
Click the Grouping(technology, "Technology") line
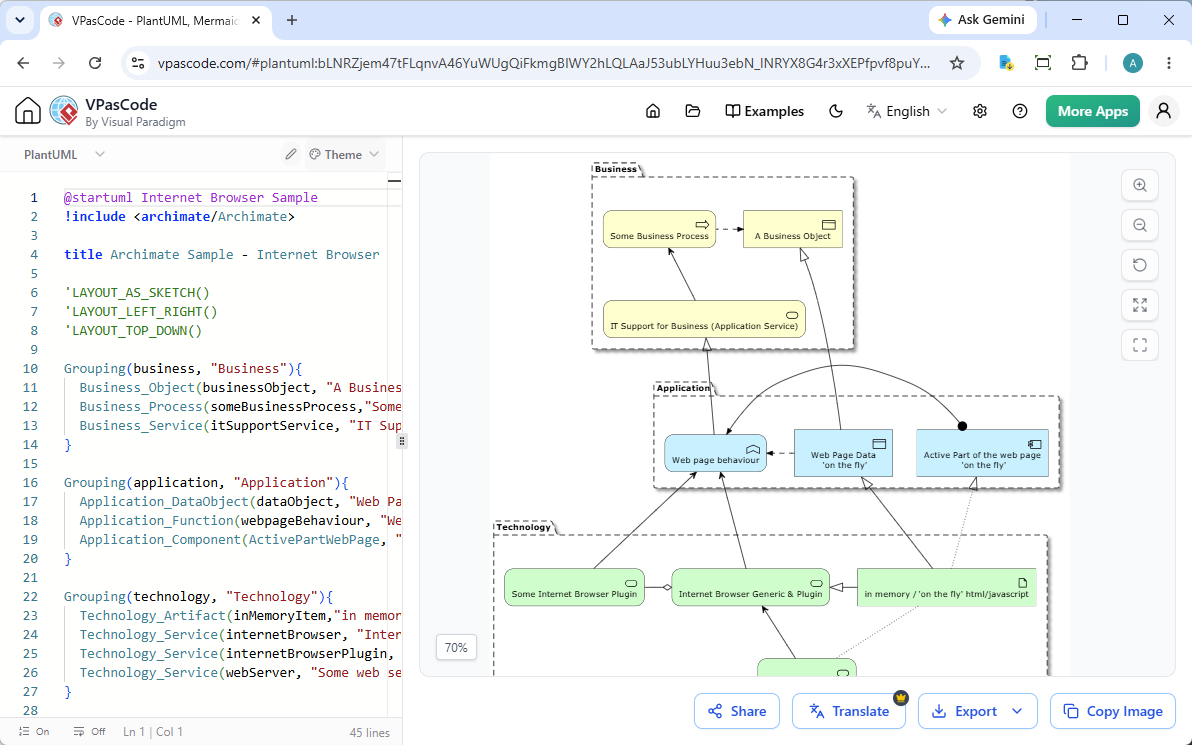coord(198,596)
